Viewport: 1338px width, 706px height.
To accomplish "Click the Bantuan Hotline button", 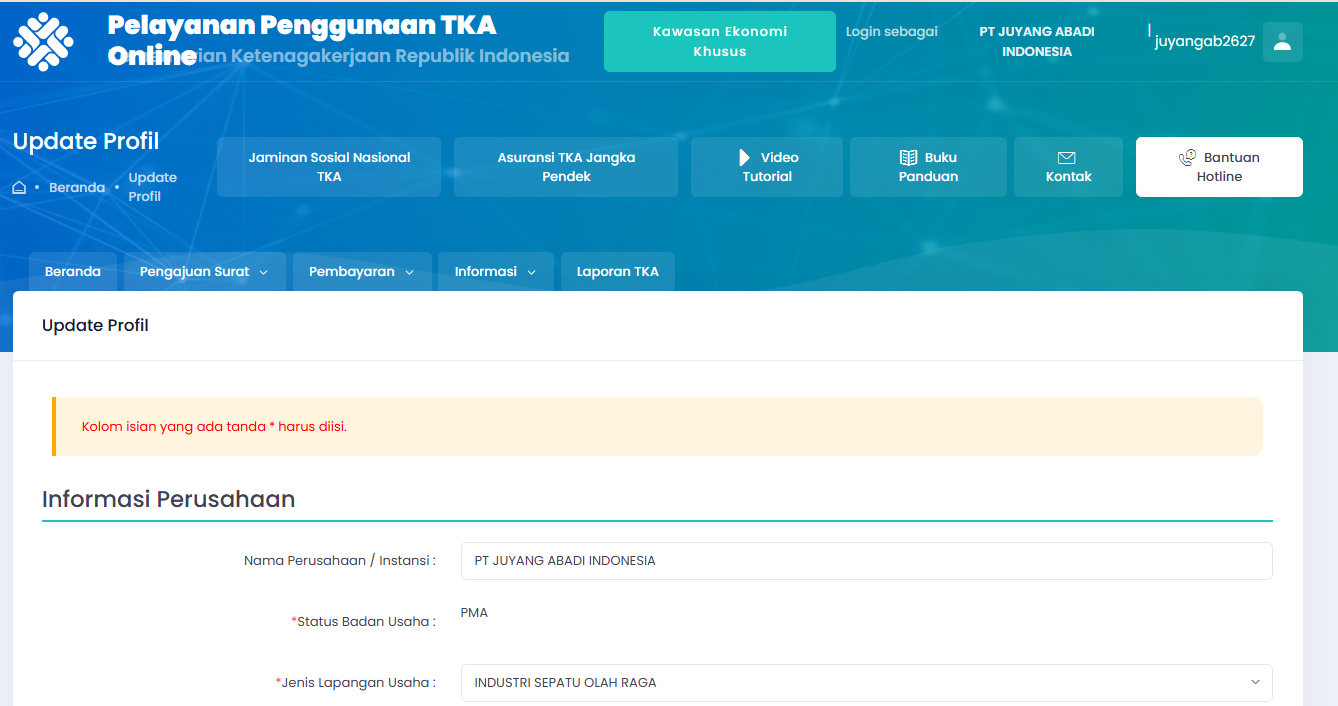I will pyautogui.click(x=1219, y=167).
